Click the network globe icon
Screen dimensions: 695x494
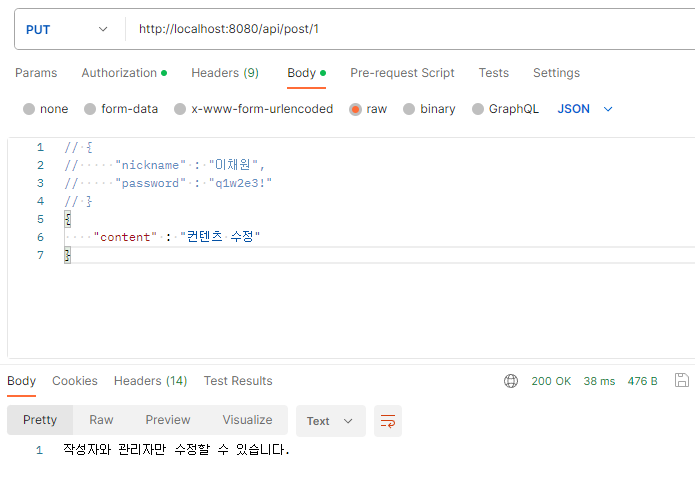click(511, 381)
